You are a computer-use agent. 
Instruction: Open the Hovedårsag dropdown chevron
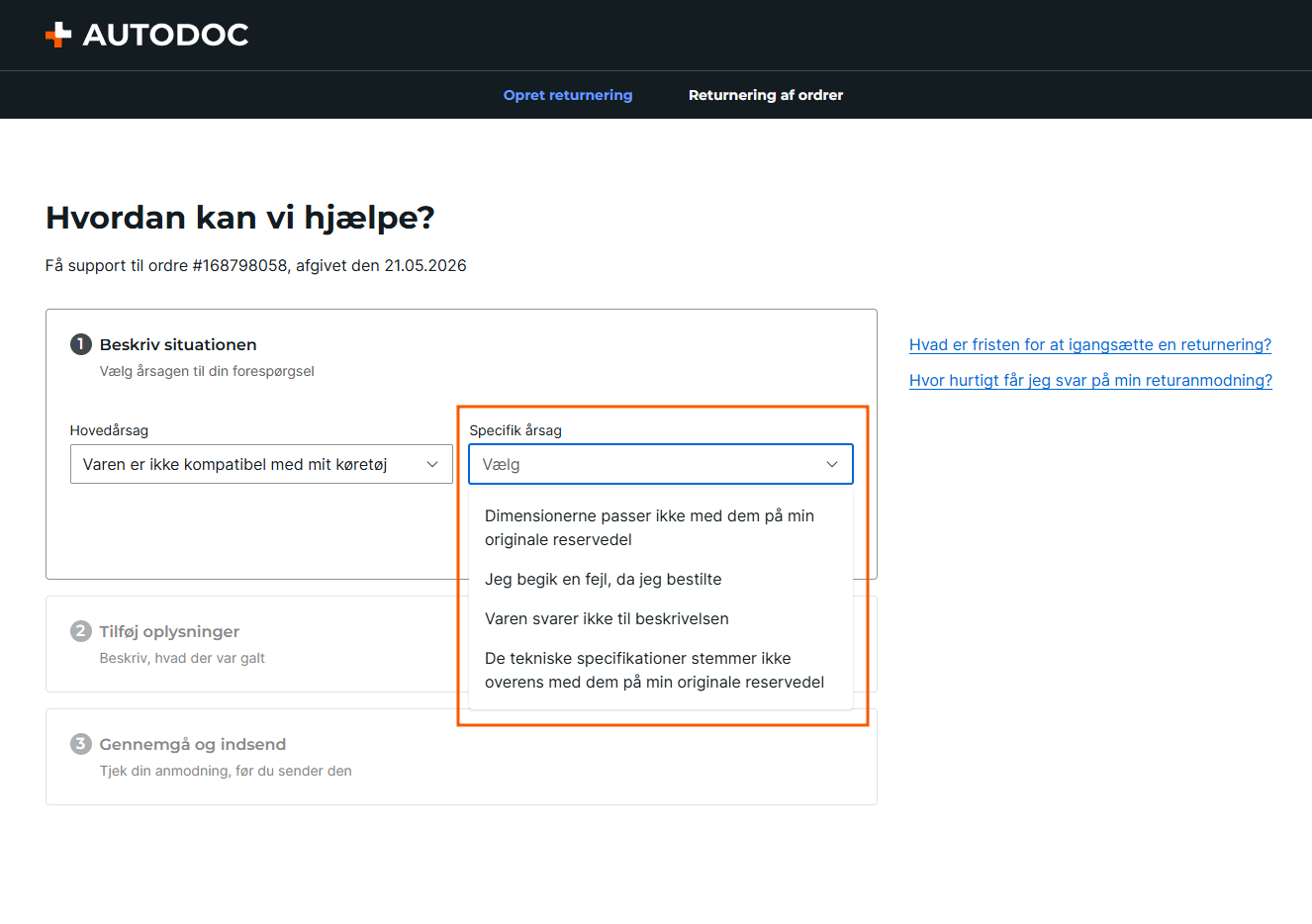click(432, 464)
